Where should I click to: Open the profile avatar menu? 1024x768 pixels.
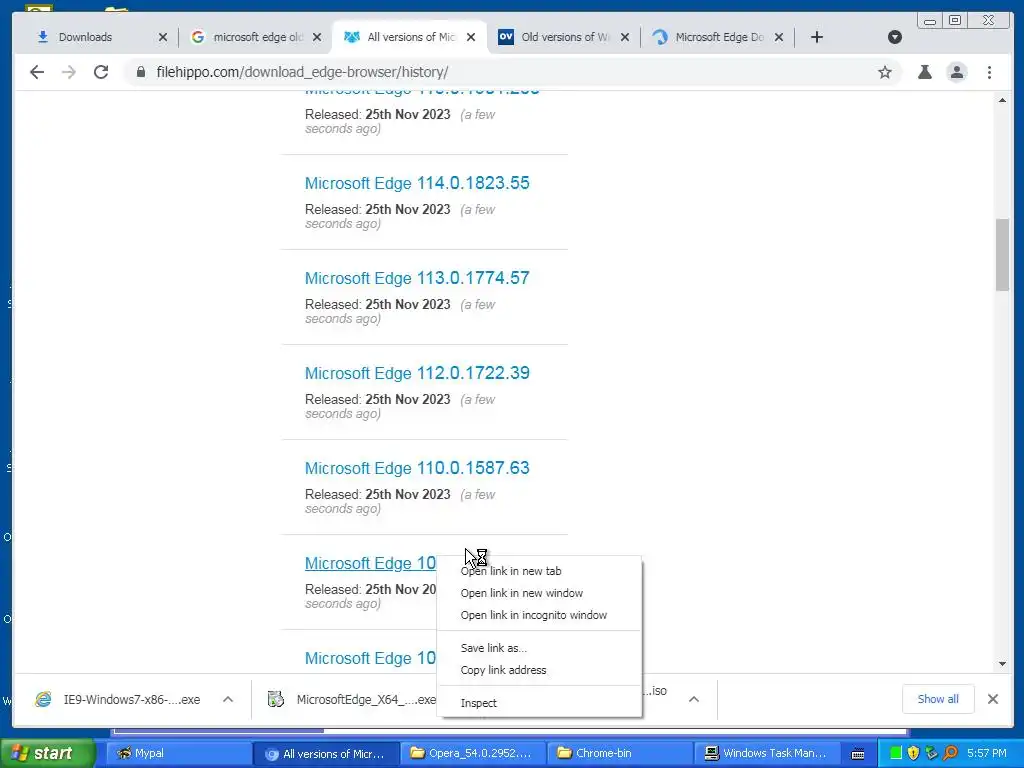coord(957,72)
